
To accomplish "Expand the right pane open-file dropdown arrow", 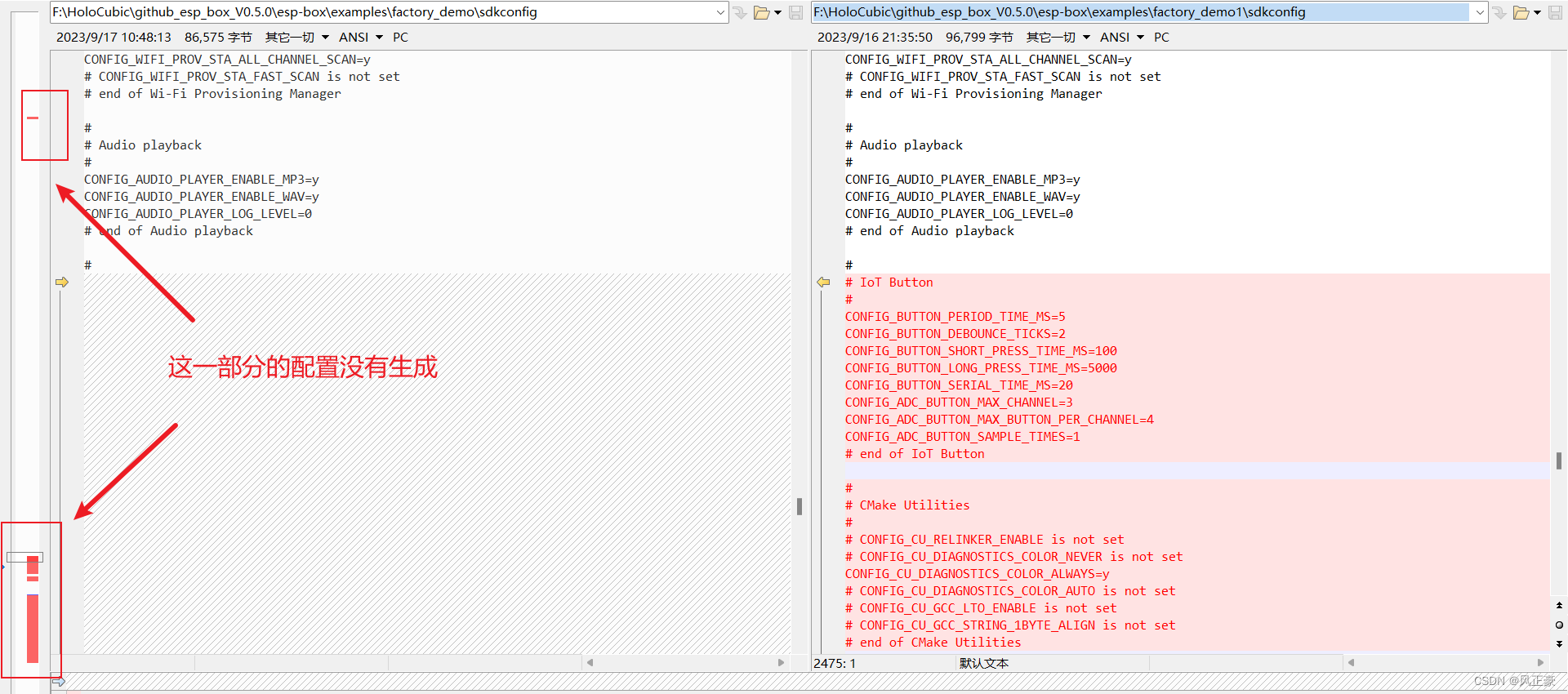I will click(x=1537, y=12).
